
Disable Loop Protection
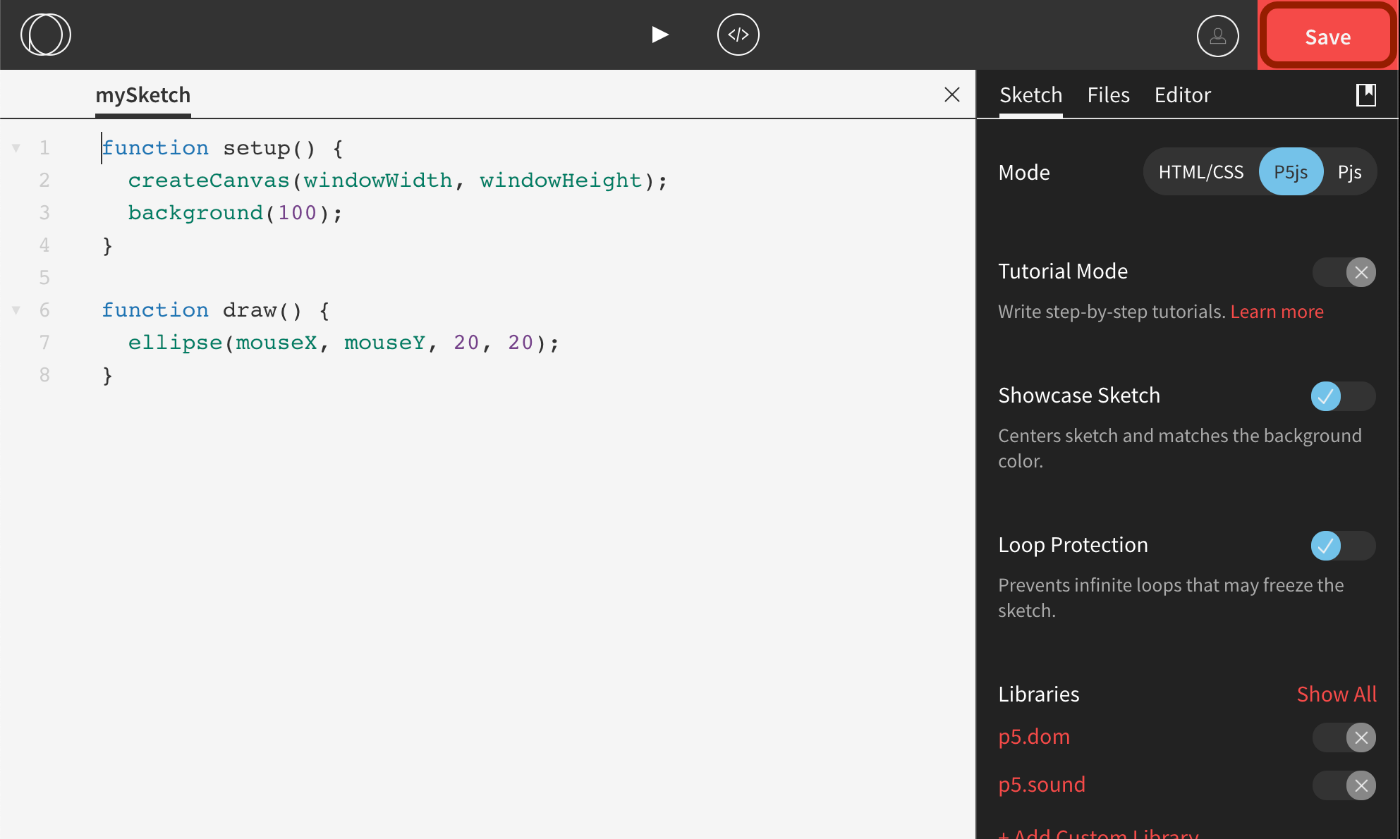1343,545
